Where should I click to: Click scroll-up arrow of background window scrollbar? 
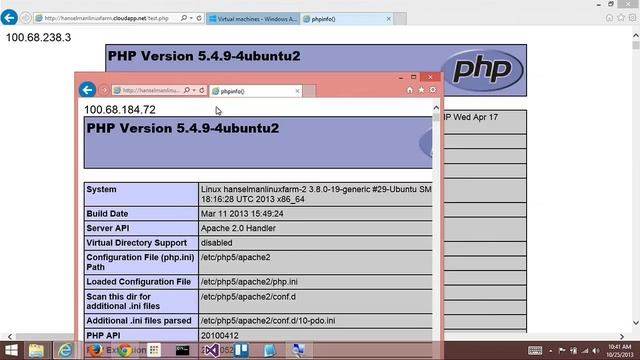click(x=636, y=36)
